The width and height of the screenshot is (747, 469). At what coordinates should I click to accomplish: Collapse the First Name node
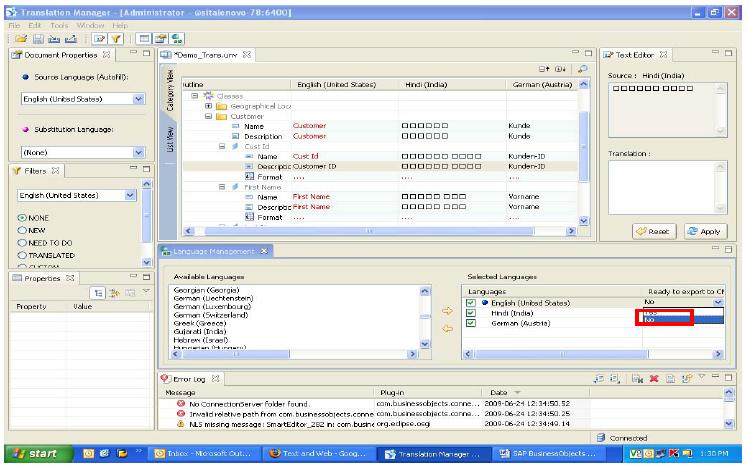coord(222,187)
